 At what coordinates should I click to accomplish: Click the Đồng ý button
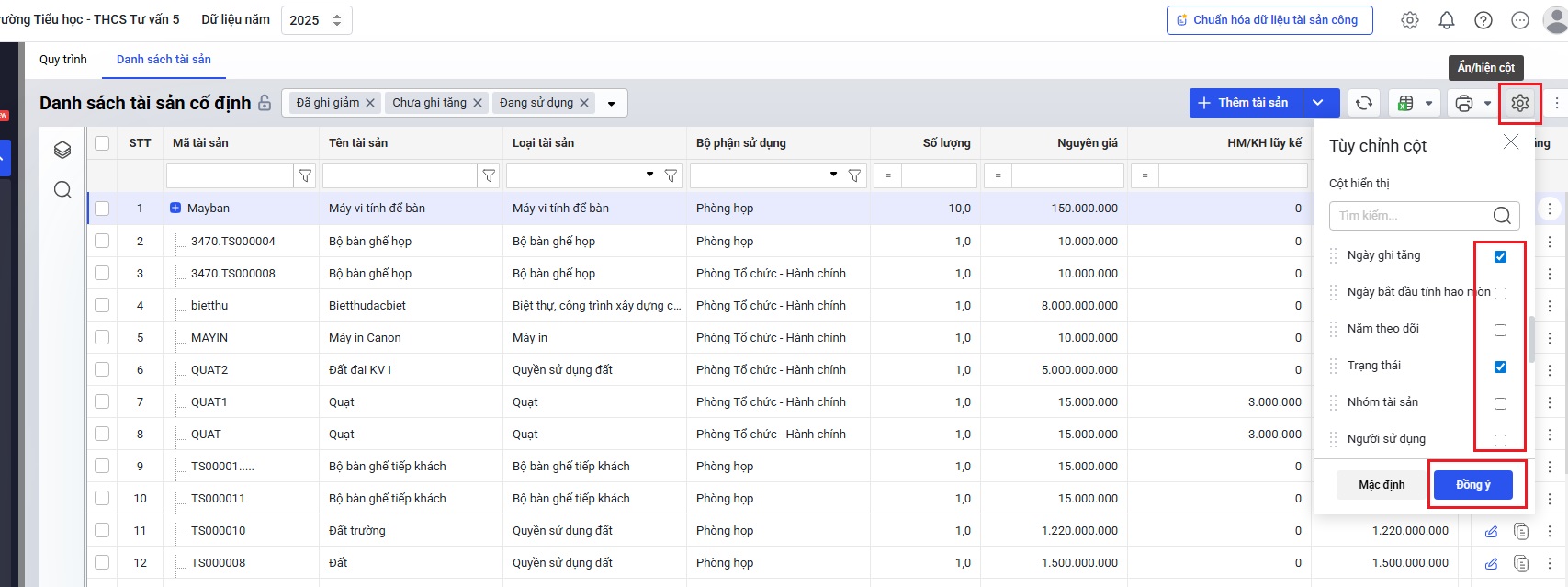click(1472, 485)
